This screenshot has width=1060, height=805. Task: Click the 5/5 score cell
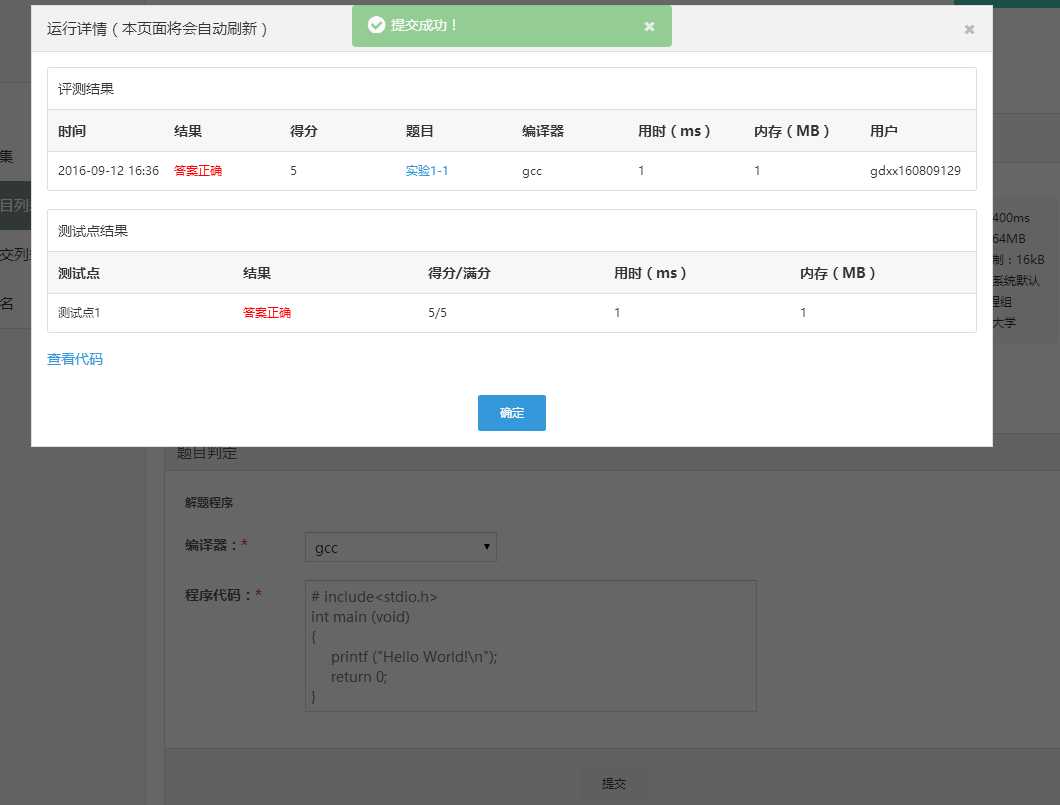pyautogui.click(x=437, y=313)
